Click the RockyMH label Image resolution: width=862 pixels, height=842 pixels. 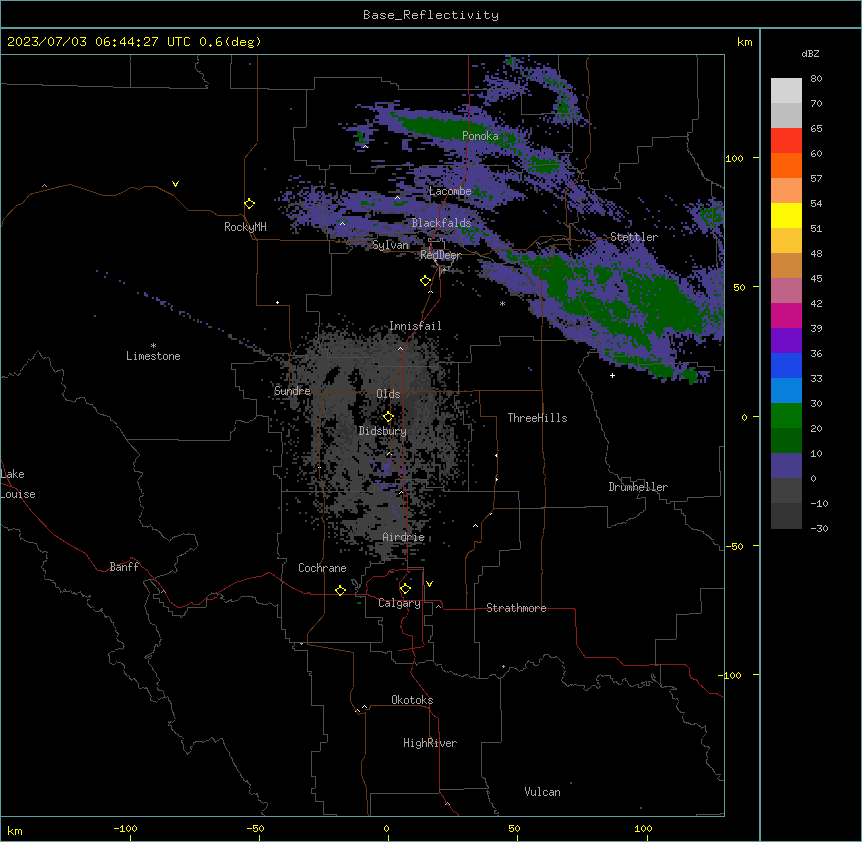[x=245, y=227]
